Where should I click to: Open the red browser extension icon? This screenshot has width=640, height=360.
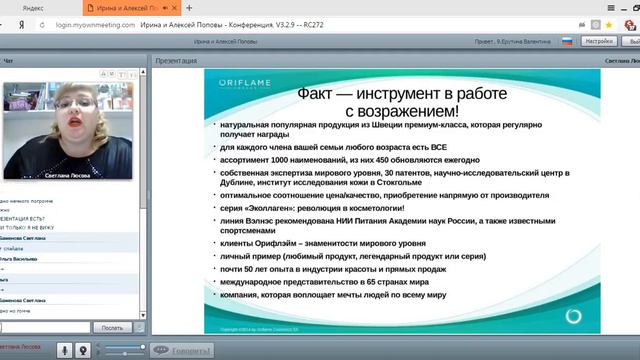pos(630,25)
